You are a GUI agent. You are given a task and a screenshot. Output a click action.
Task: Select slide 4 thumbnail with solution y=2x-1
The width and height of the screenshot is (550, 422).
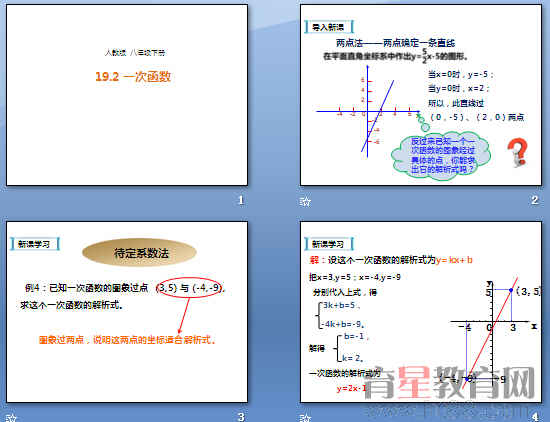421,312
